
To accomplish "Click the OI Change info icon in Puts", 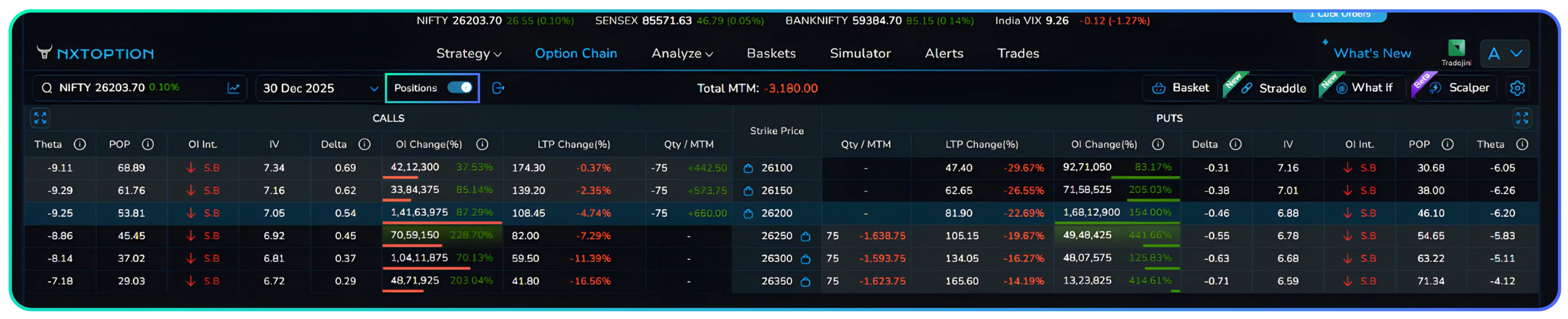I will [x=1158, y=144].
